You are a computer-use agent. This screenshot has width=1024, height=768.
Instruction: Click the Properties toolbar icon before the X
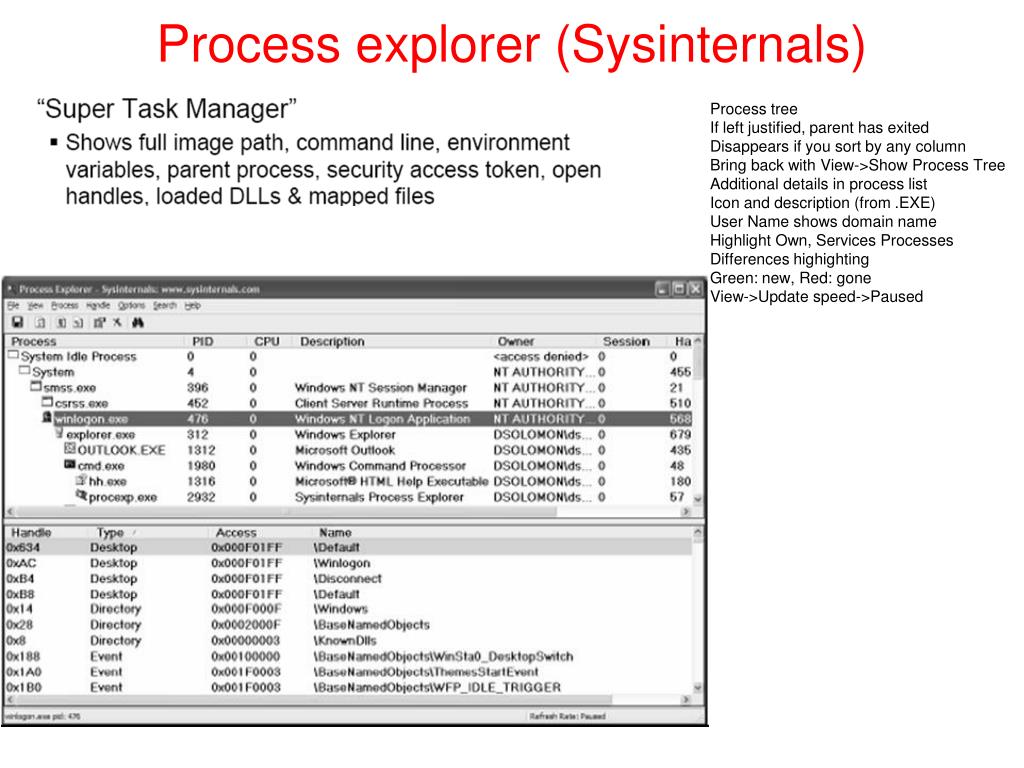(99, 322)
